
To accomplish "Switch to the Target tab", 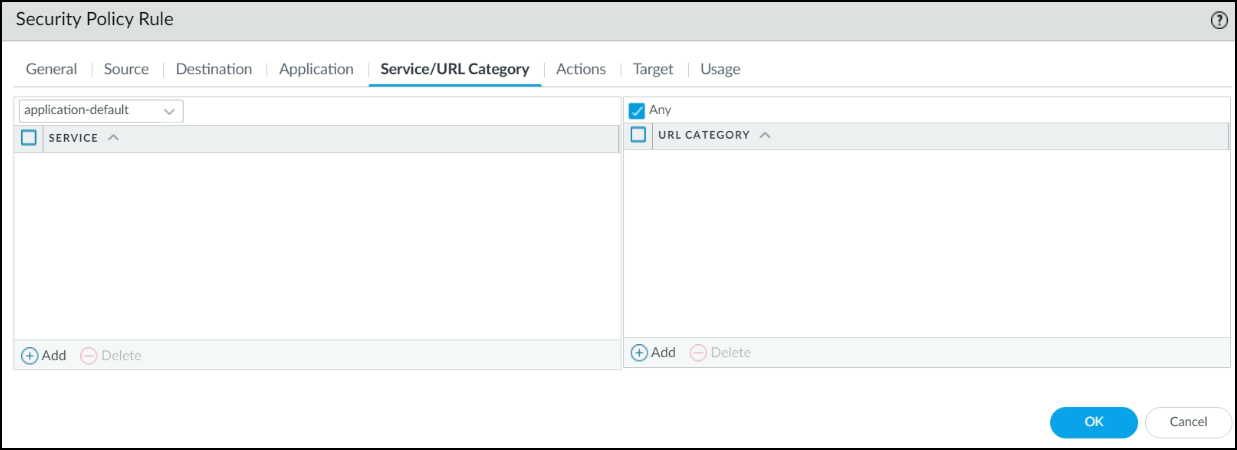I will tap(653, 69).
